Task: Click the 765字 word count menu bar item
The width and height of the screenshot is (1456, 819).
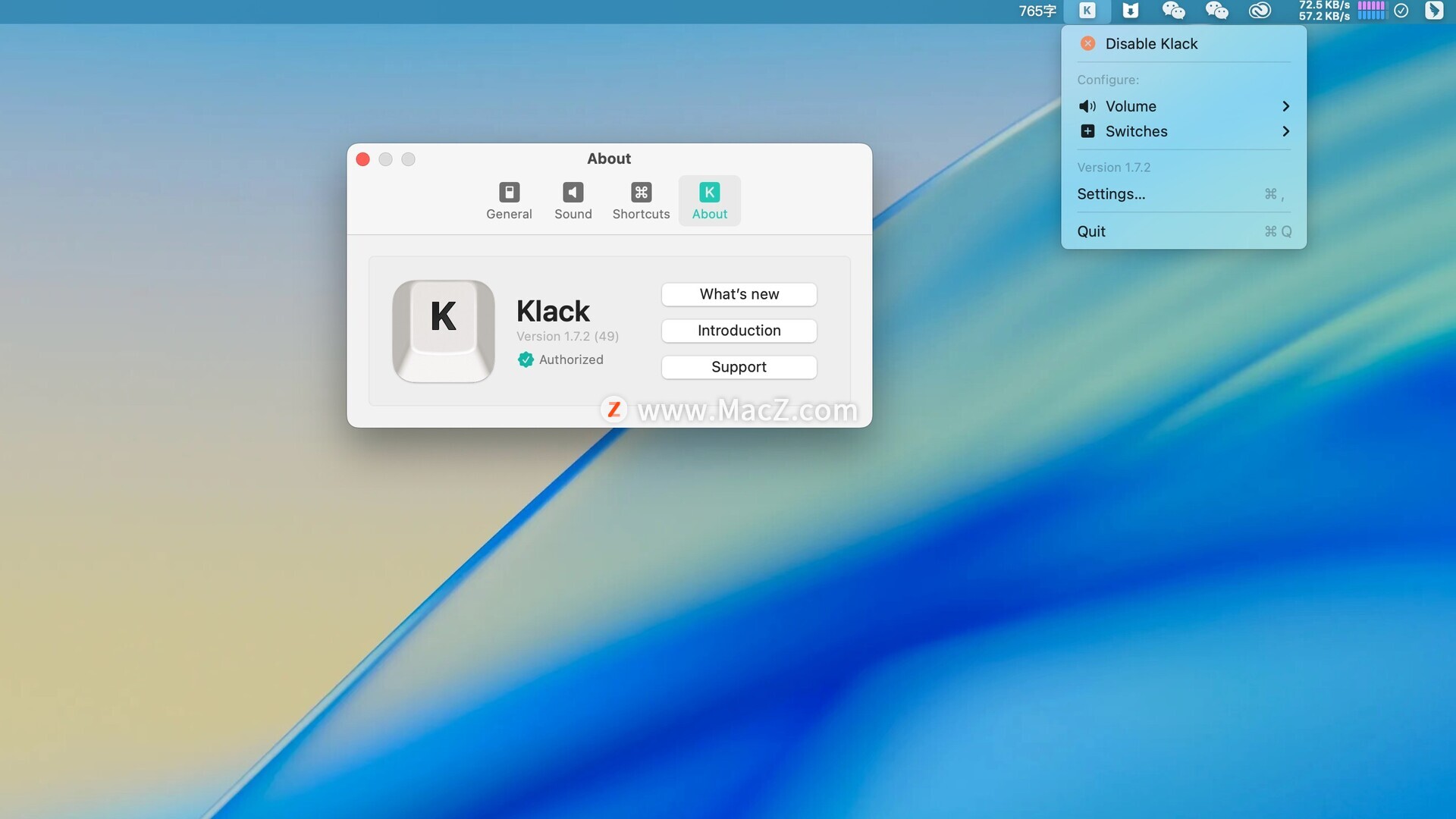Action: coord(1037,11)
